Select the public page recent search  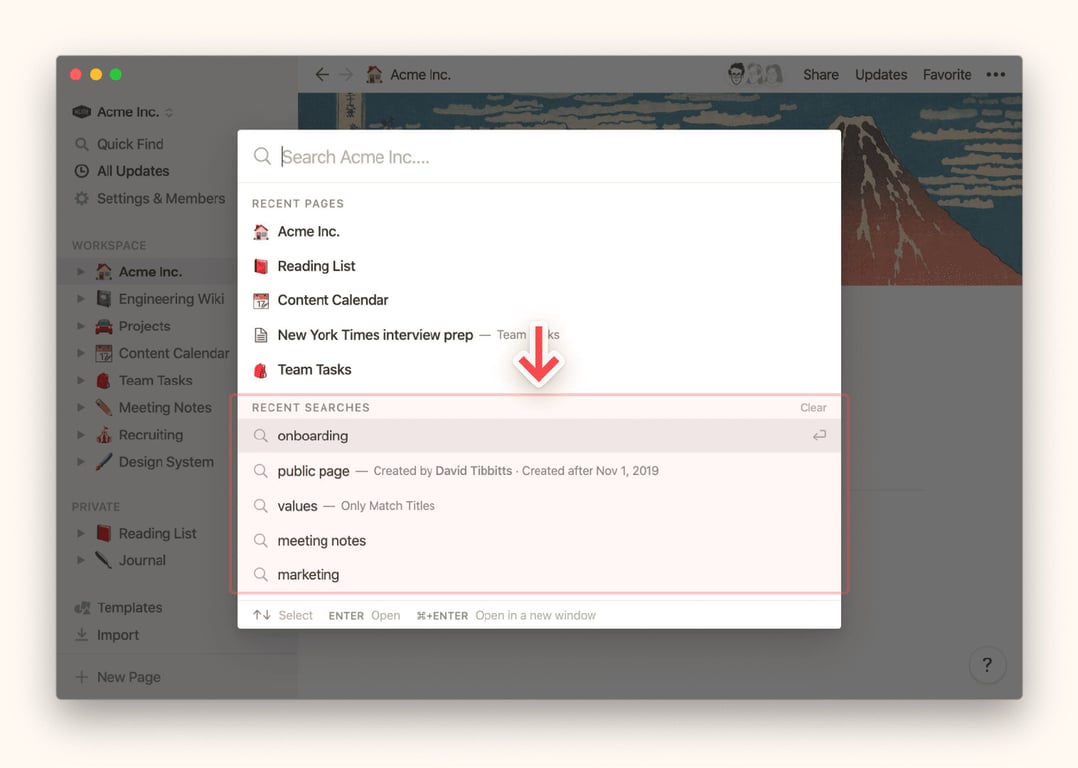(539, 471)
